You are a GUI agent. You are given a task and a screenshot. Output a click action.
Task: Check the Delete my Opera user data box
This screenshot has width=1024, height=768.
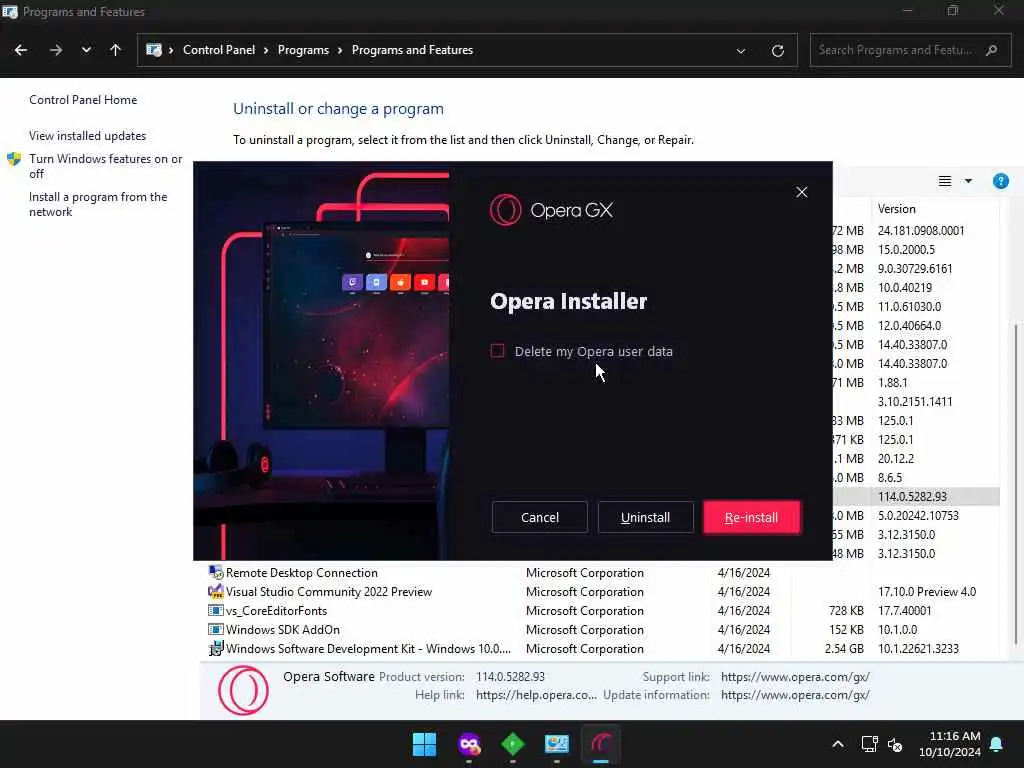(498, 351)
